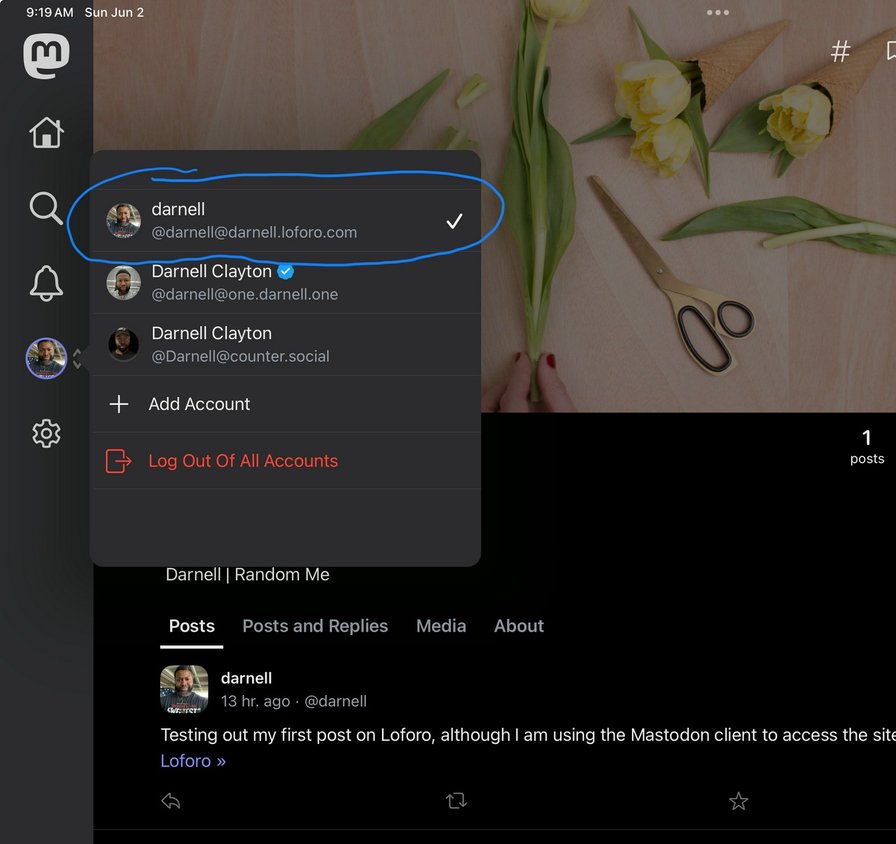The height and width of the screenshot is (844, 896).
Task: Switch to the Media tab
Action: tap(441, 626)
